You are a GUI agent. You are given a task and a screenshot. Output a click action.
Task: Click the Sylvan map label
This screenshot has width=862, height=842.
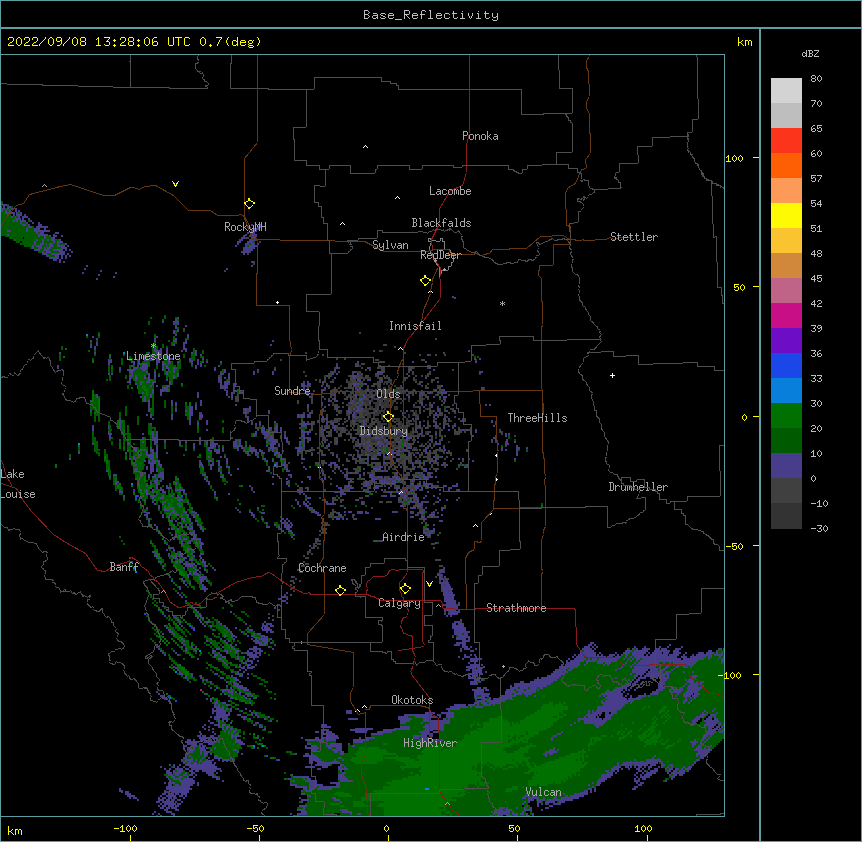(390, 245)
